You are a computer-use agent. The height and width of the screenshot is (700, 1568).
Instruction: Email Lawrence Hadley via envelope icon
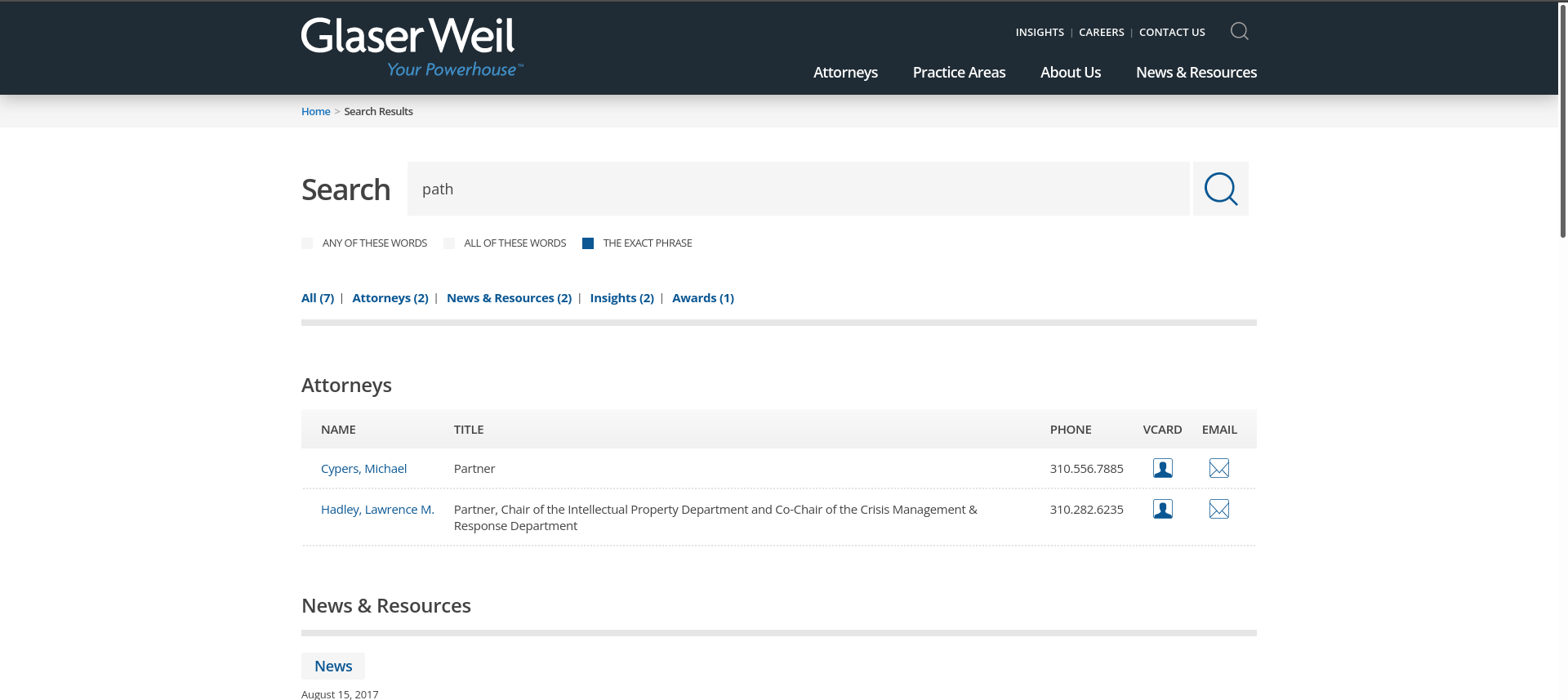[1218, 509]
